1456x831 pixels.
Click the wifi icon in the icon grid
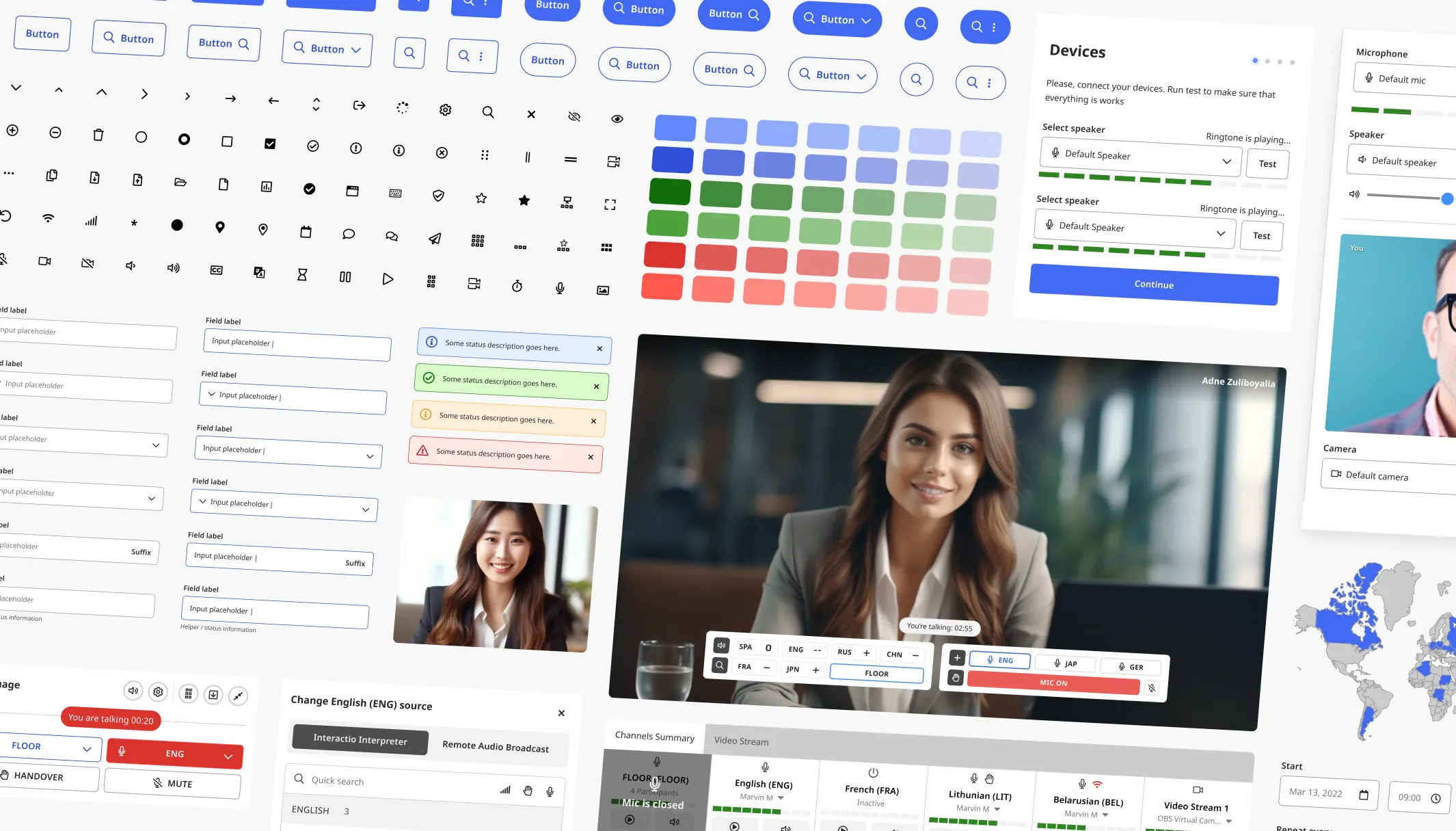(x=48, y=218)
